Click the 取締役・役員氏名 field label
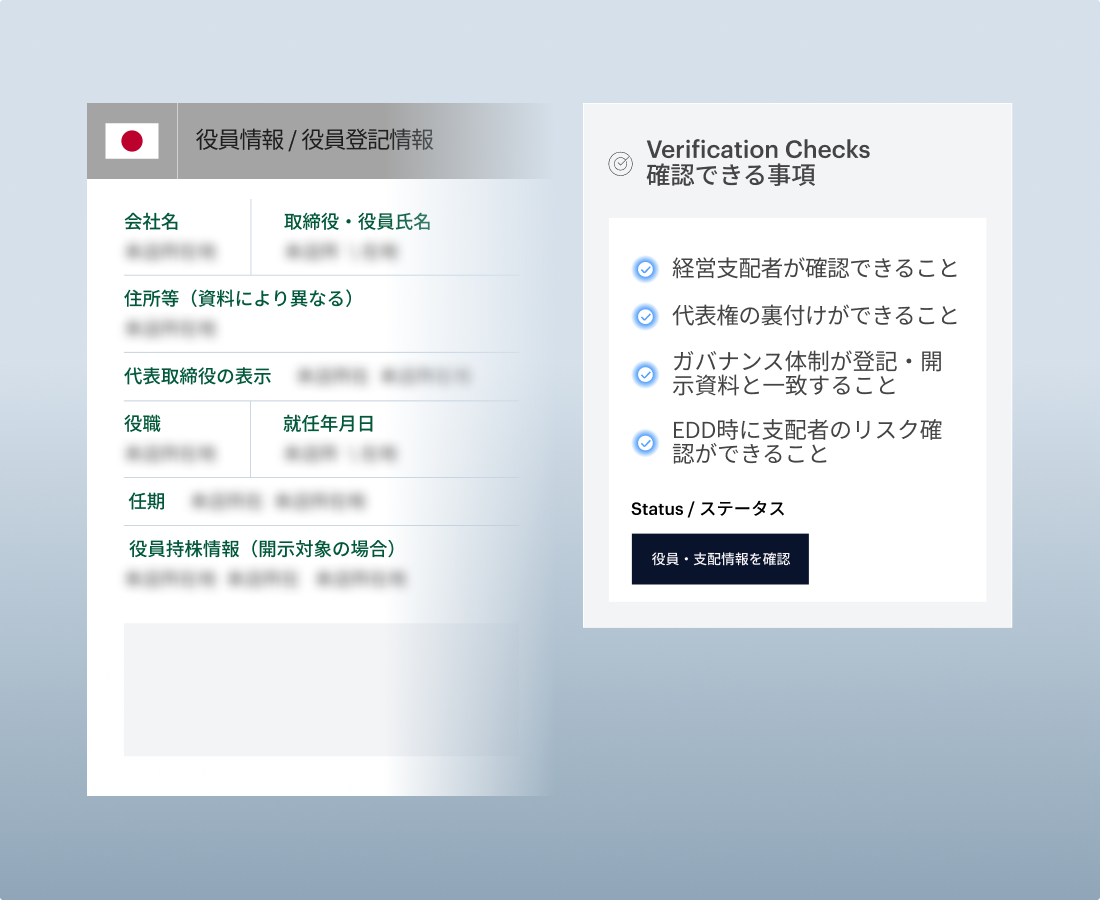 (357, 222)
